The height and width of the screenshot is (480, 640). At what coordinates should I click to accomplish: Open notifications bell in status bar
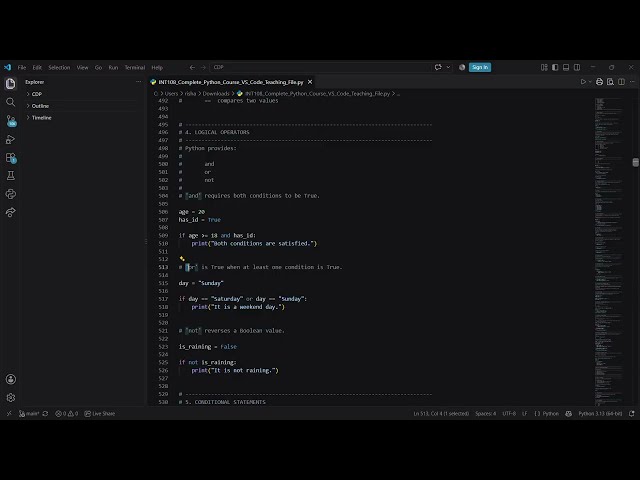pos(631,413)
